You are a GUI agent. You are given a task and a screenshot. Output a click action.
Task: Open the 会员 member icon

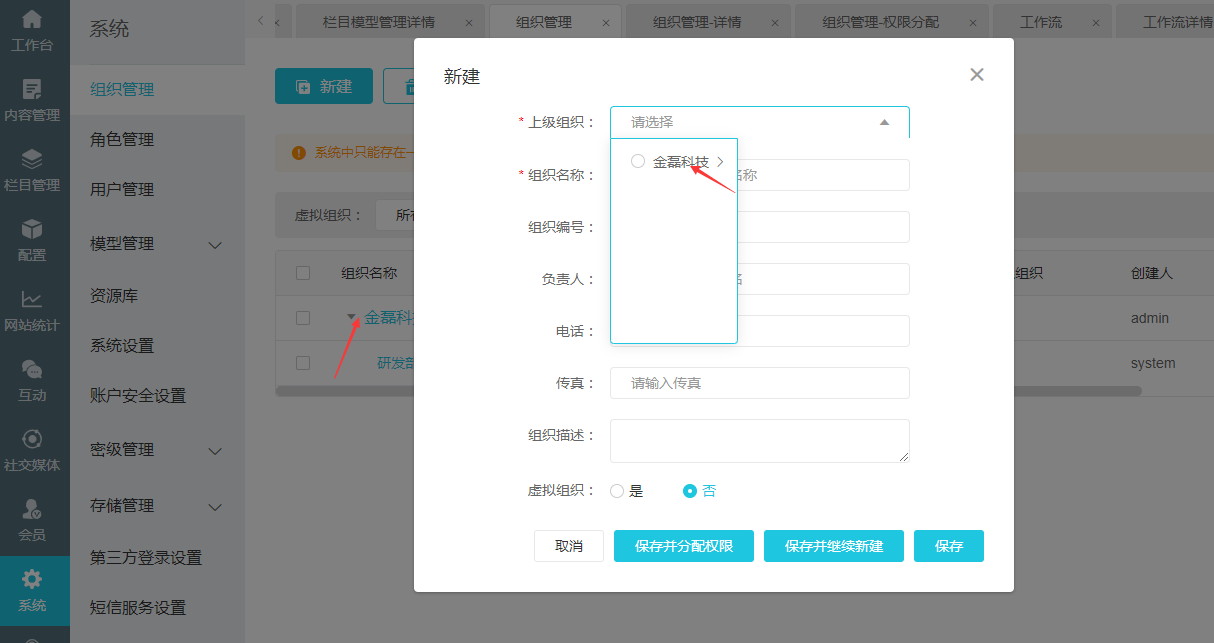click(32, 509)
